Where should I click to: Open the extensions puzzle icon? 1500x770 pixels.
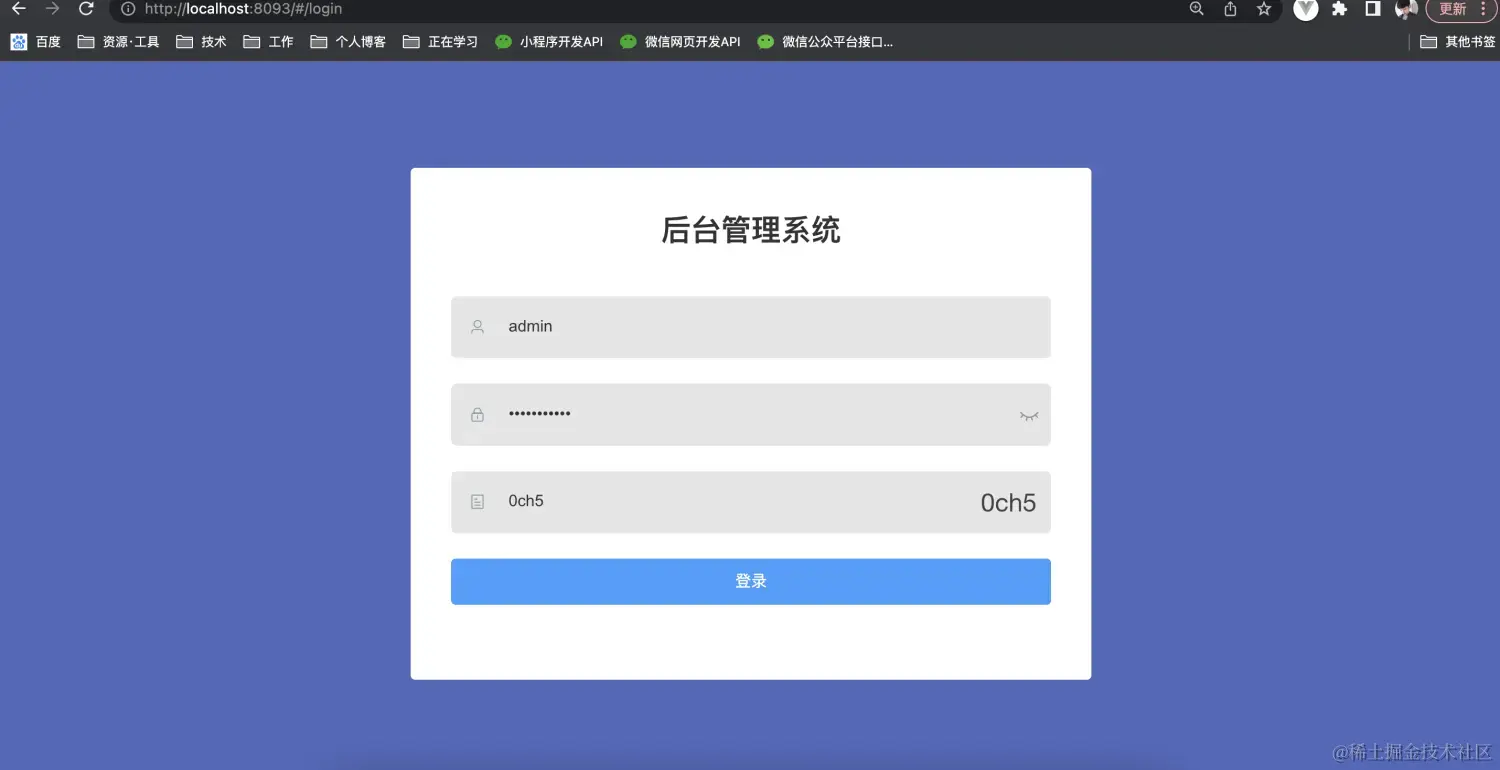click(1340, 9)
